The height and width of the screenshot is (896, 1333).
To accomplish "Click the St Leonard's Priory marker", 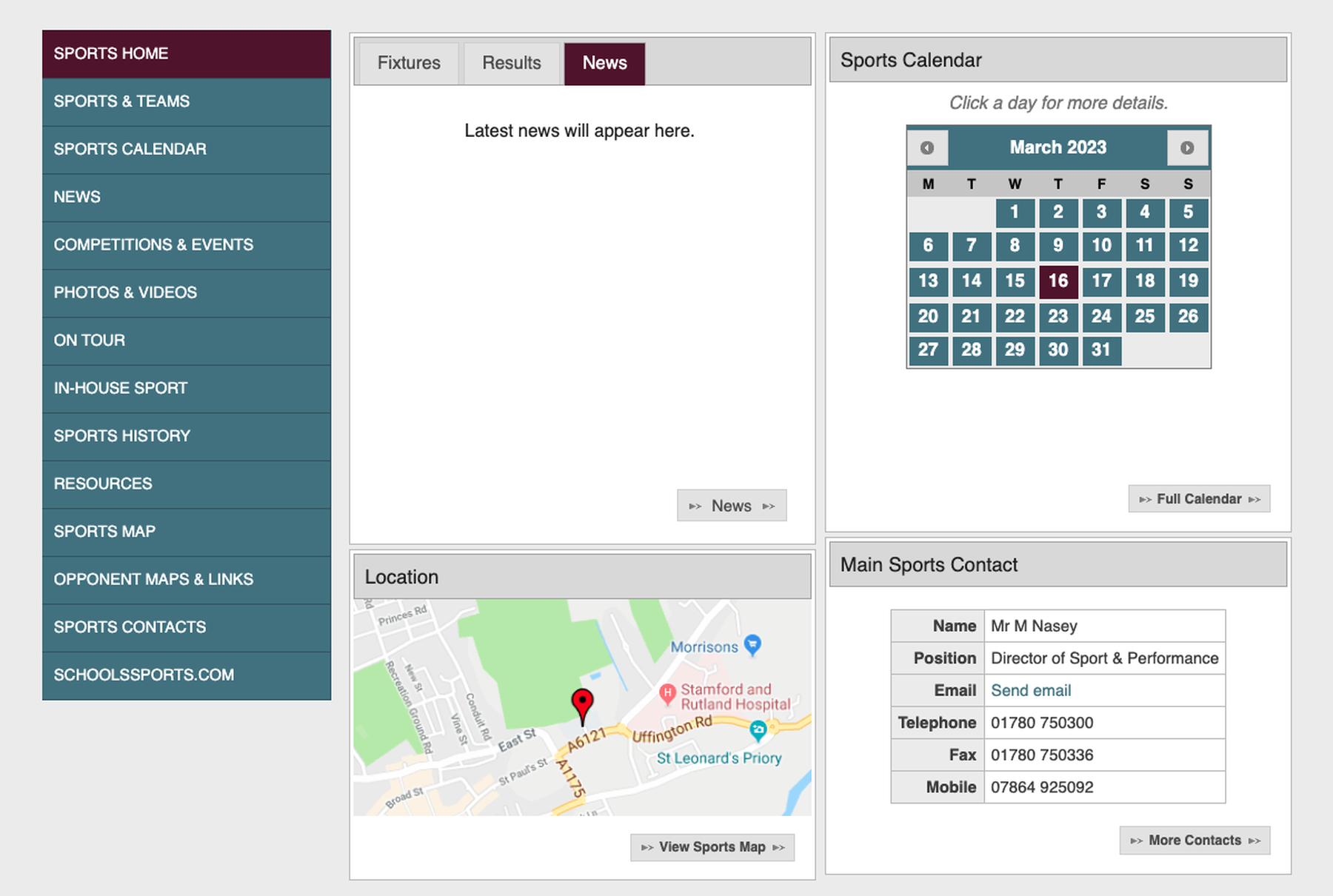I will (758, 731).
